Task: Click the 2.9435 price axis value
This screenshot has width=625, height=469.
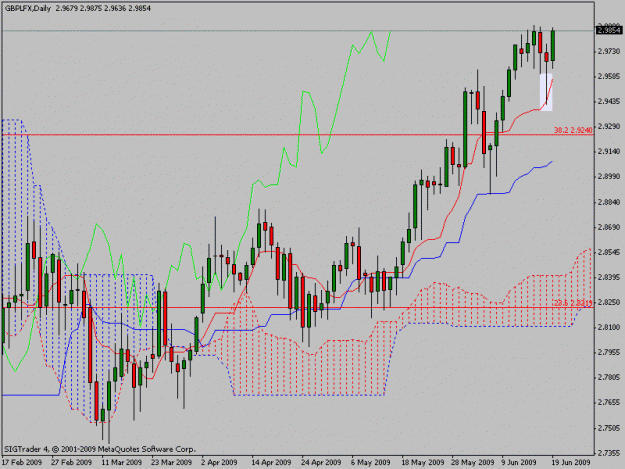Action: point(609,102)
